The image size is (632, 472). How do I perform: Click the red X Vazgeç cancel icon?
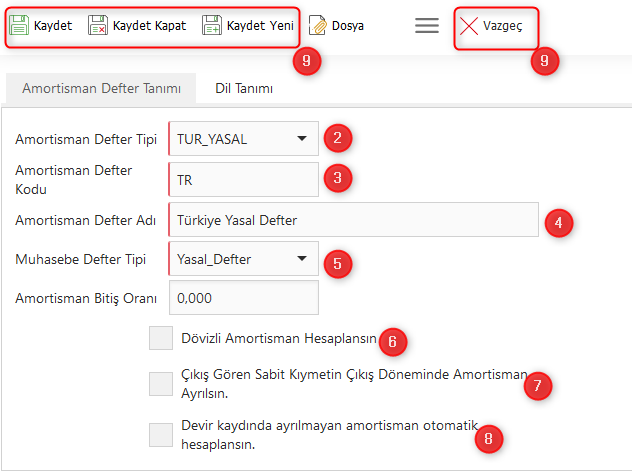(x=469, y=26)
